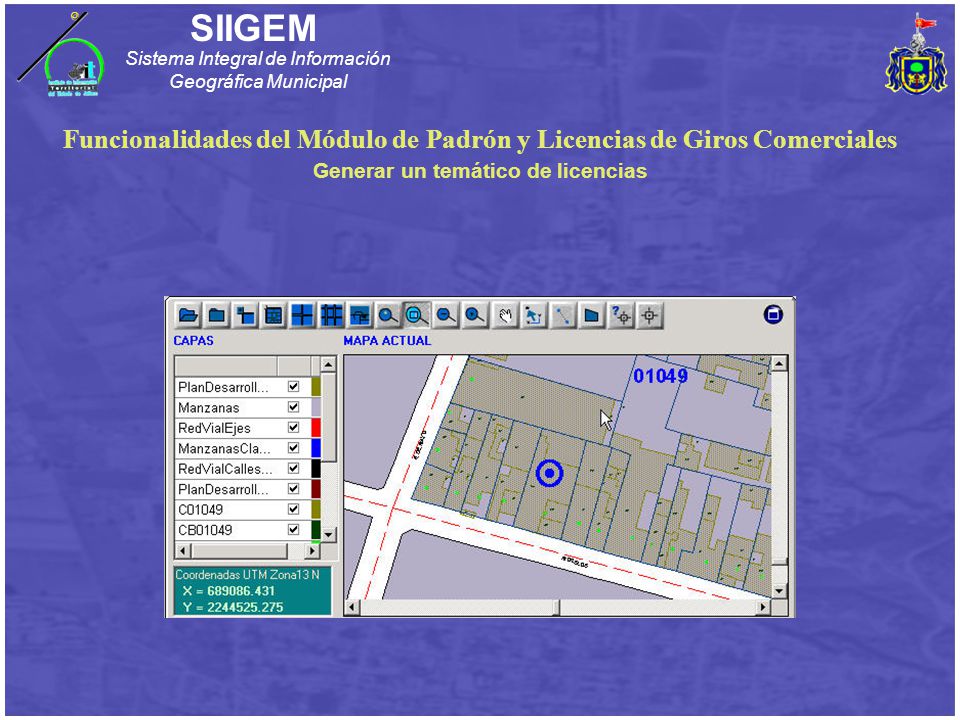Image resolution: width=960 pixels, height=720 pixels.
Task: Select the CB01049 layer name
Action: 205,530
